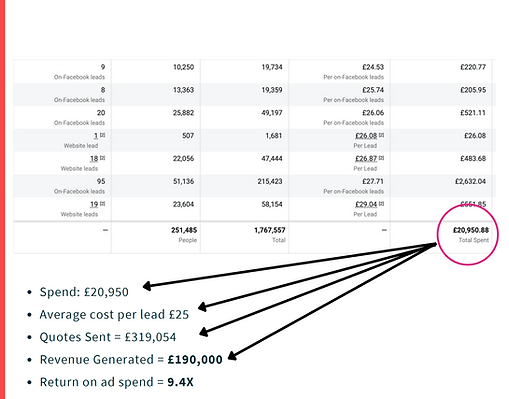Image resolution: width=509 pixels, height=399 pixels.
Task: Open the underlined £26.87 per lead value
Action: 366,159
